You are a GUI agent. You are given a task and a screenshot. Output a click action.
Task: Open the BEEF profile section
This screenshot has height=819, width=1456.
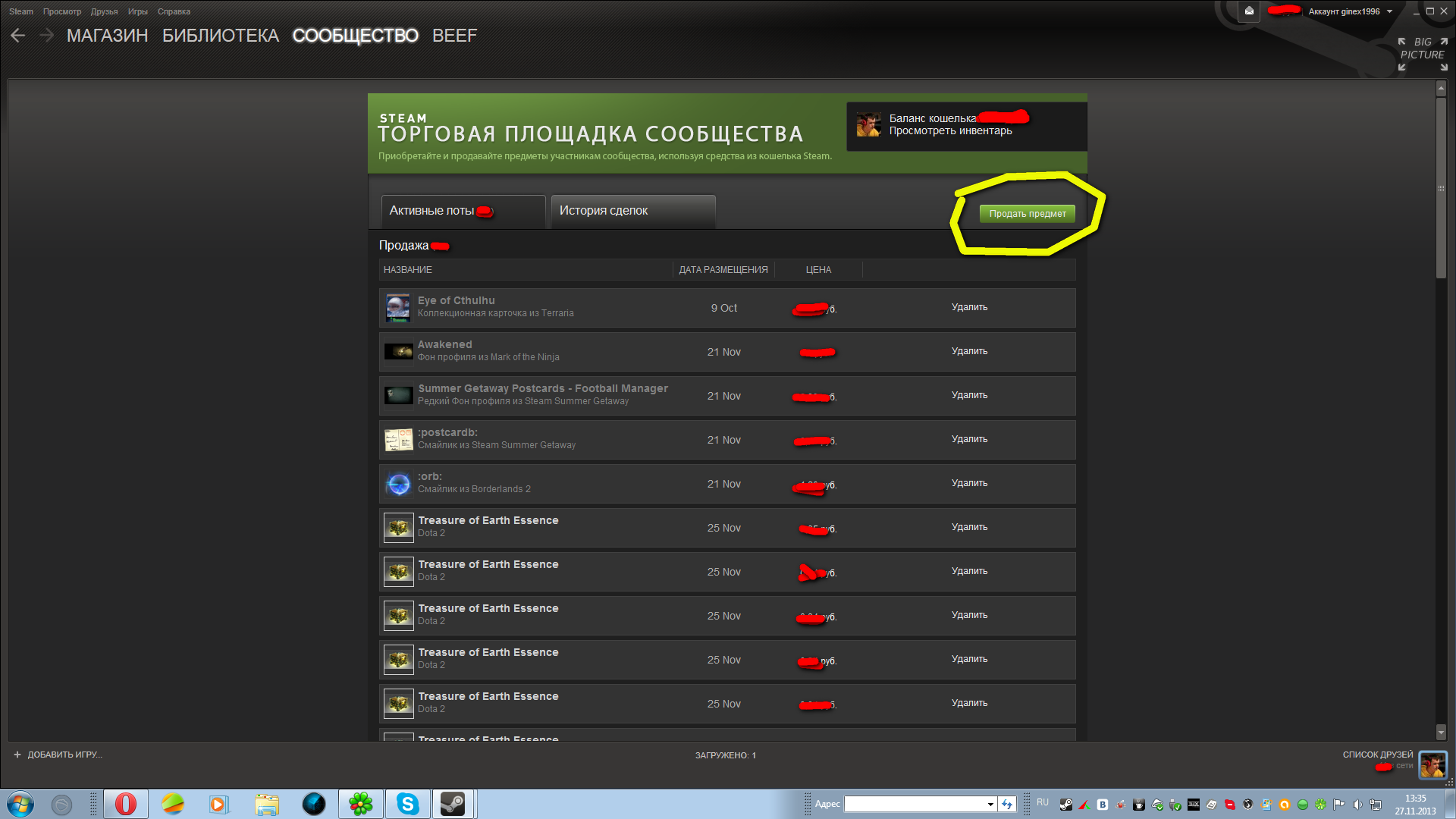(x=454, y=36)
